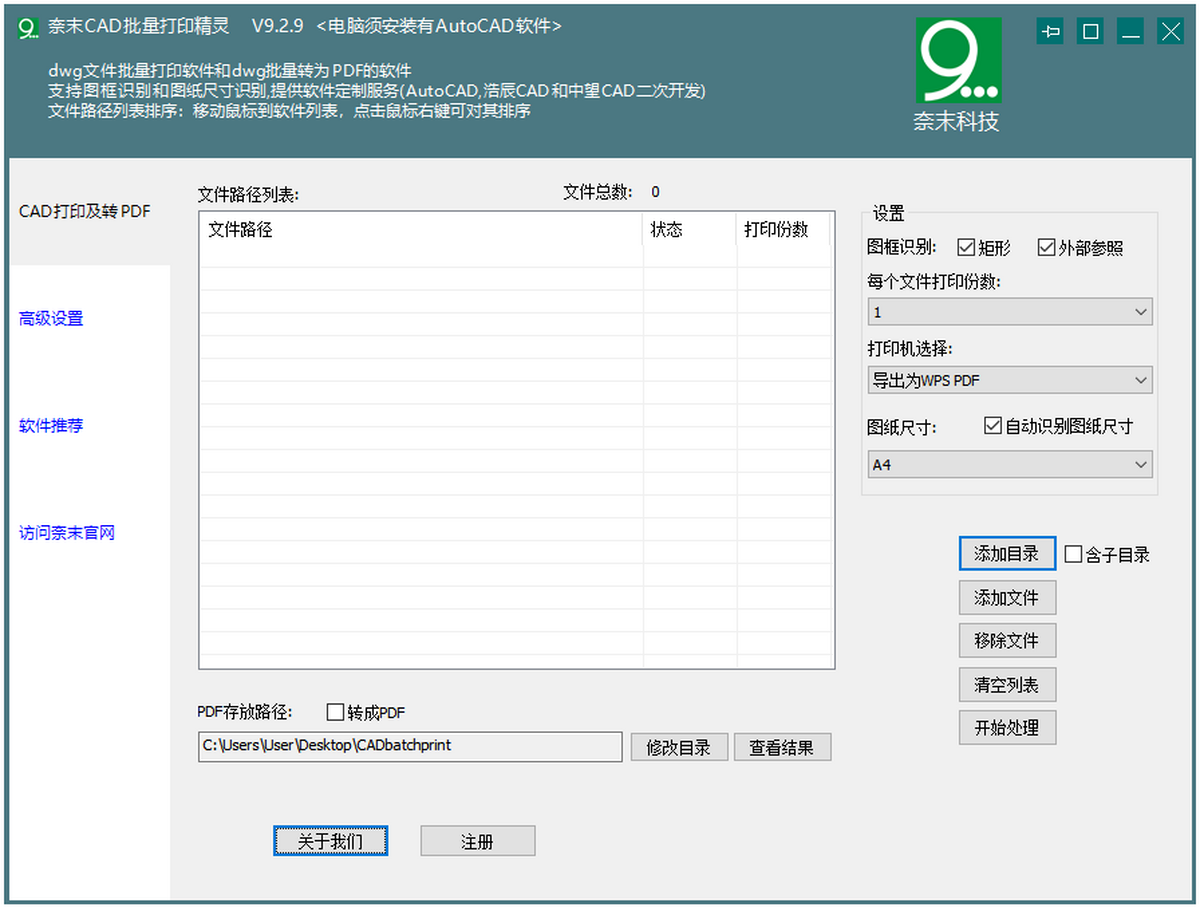Click the large 奈末科技 green logo
The height and width of the screenshot is (907, 1200).
(x=958, y=60)
